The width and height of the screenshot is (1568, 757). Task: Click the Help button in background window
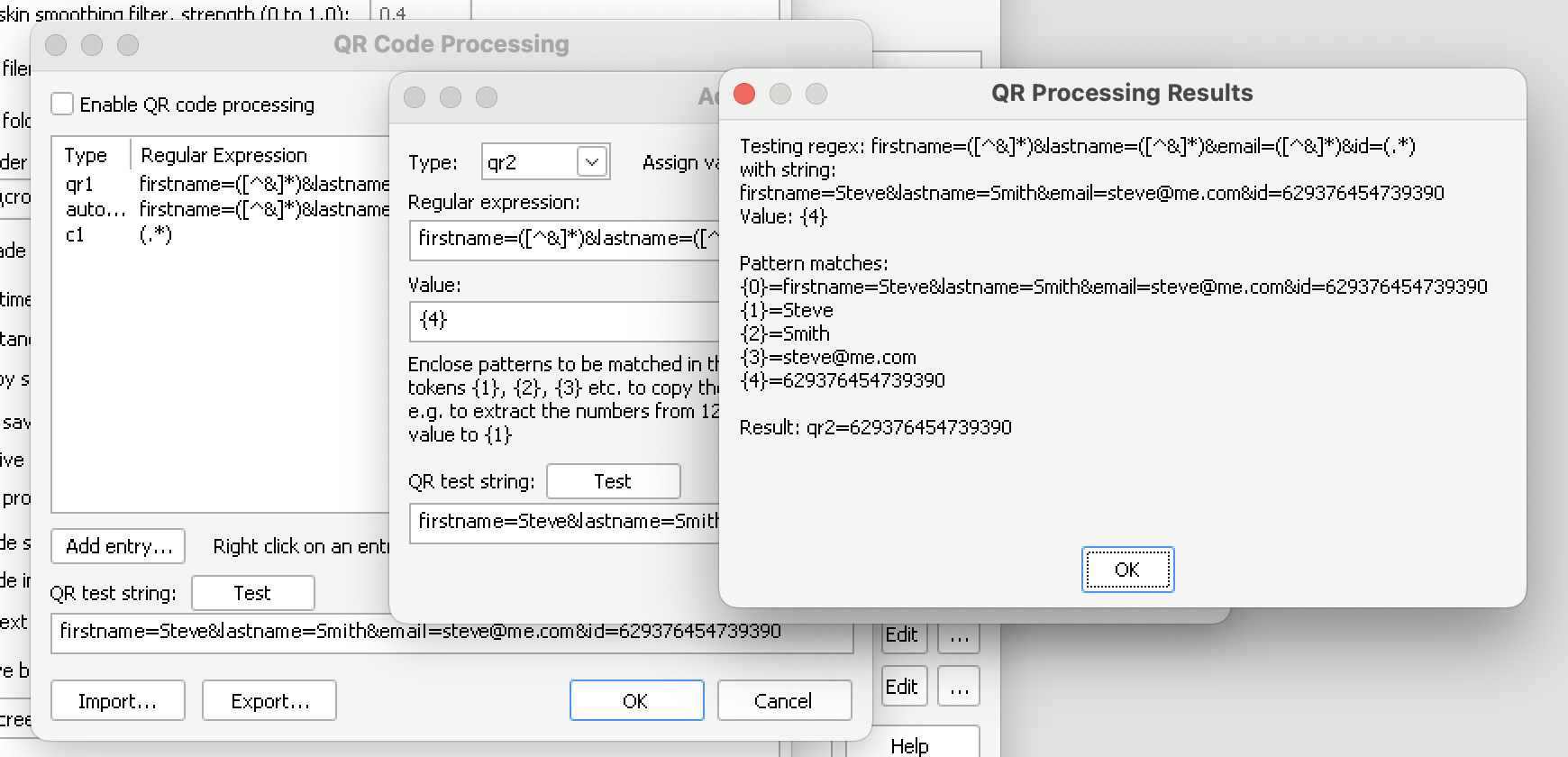[910, 745]
